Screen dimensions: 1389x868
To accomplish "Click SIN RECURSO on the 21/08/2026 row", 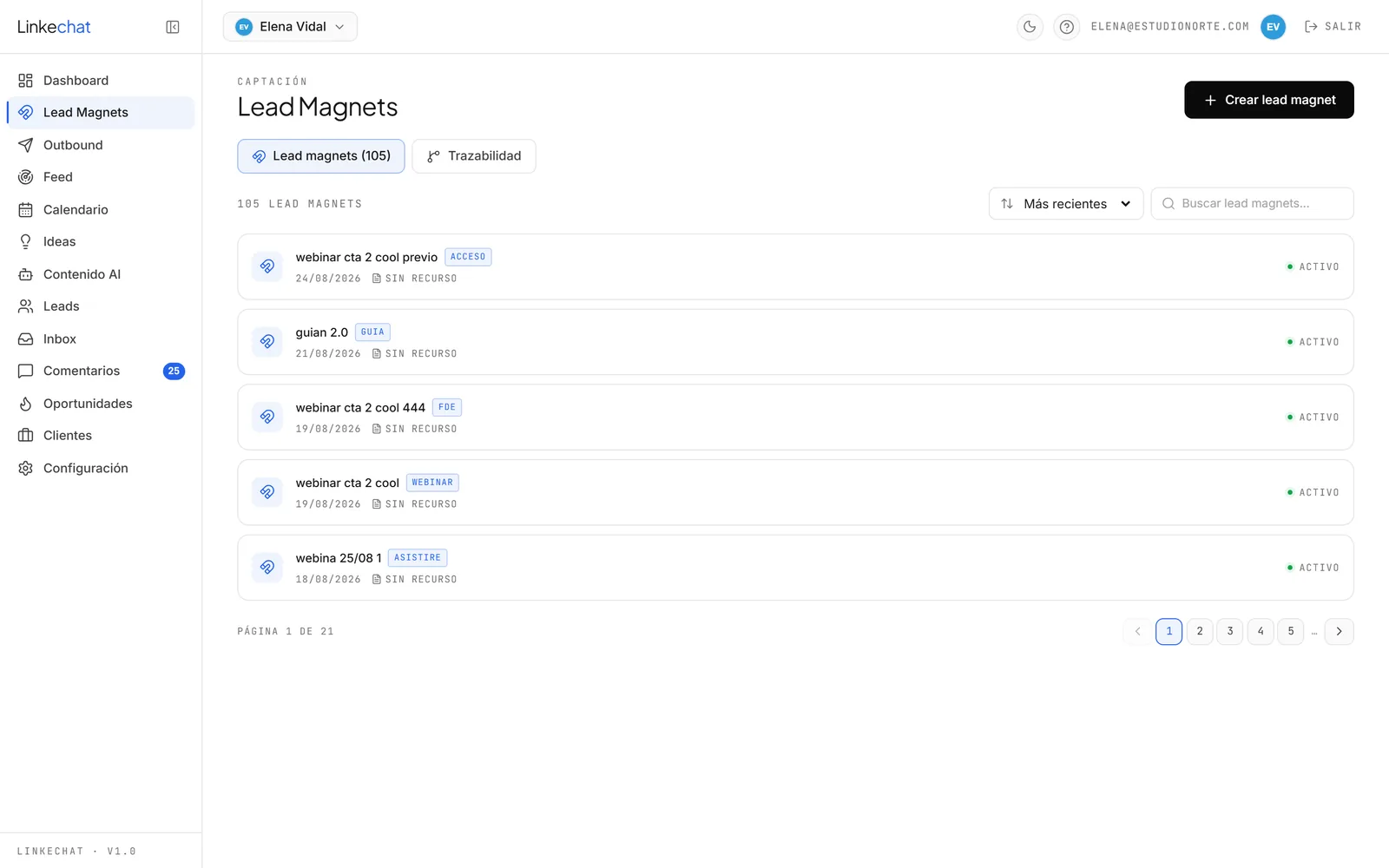I will 415,354.
